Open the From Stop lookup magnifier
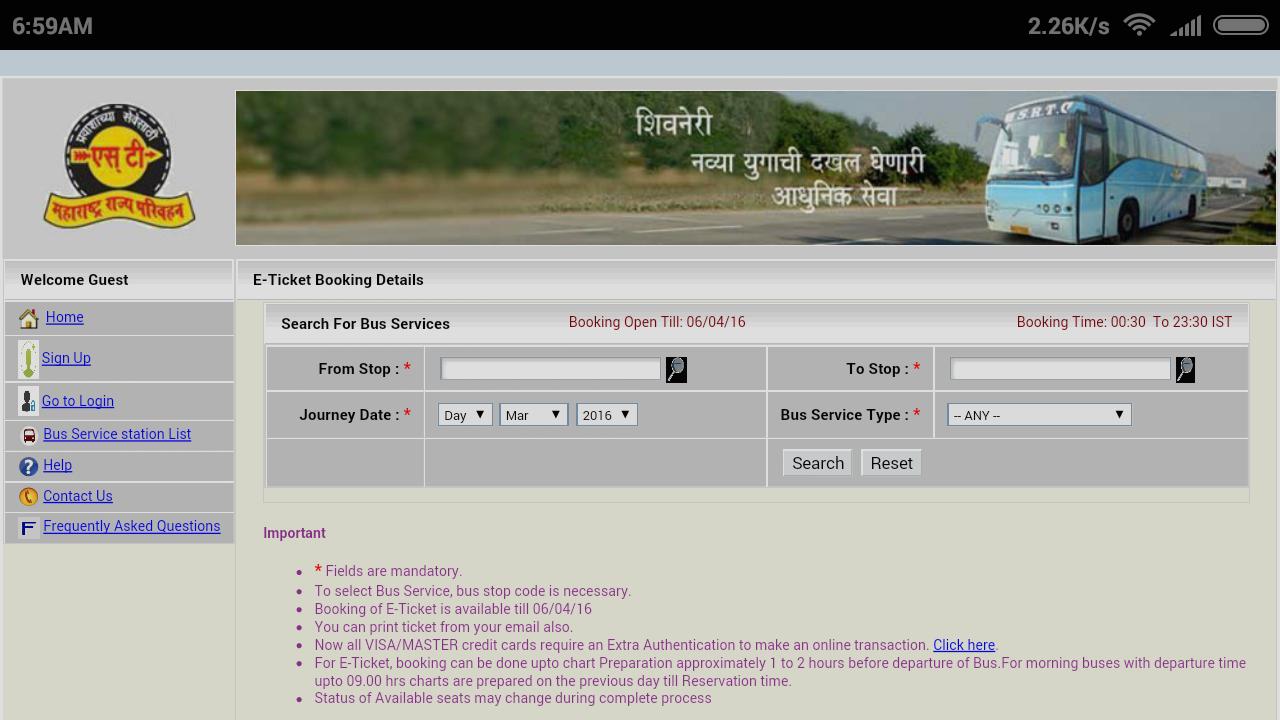The height and width of the screenshot is (720, 1280). (675, 369)
